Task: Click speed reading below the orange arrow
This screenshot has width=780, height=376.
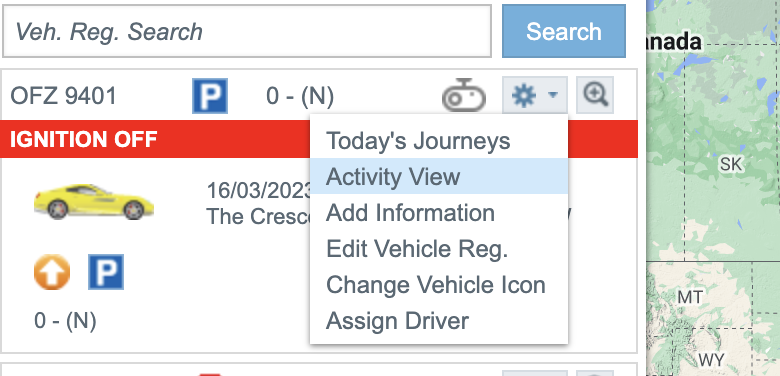Action: [65, 321]
